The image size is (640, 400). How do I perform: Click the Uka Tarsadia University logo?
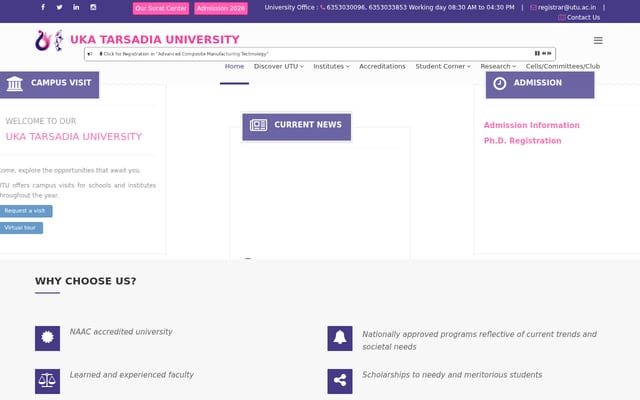[x=49, y=40]
